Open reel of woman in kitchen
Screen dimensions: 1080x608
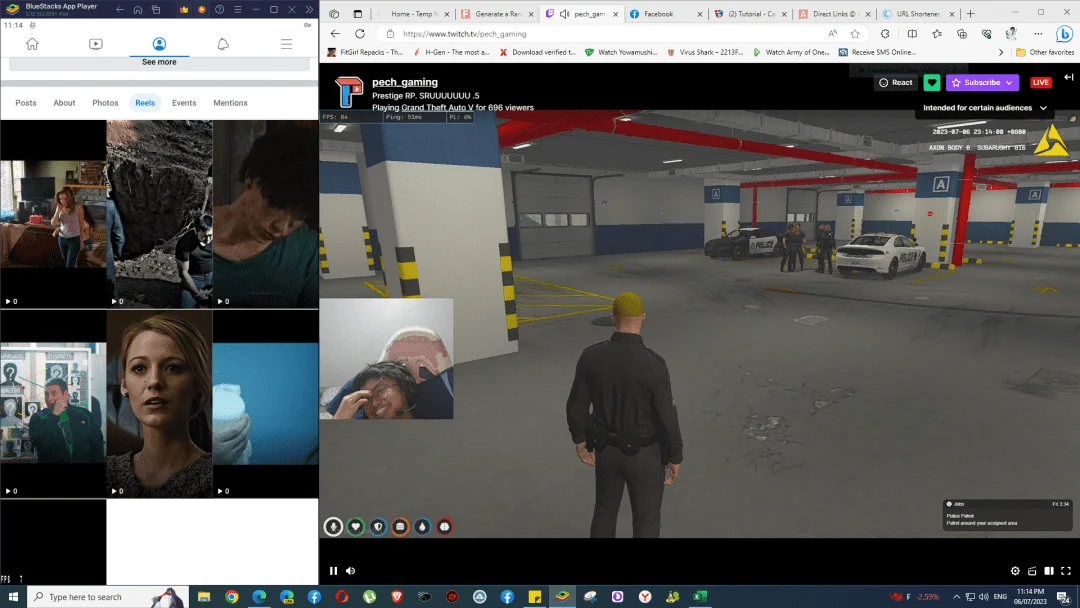pos(53,214)
